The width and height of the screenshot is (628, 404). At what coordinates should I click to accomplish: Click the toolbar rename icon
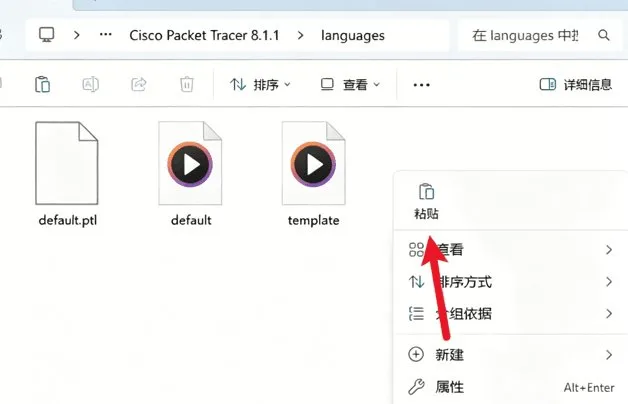pos(91,84)
